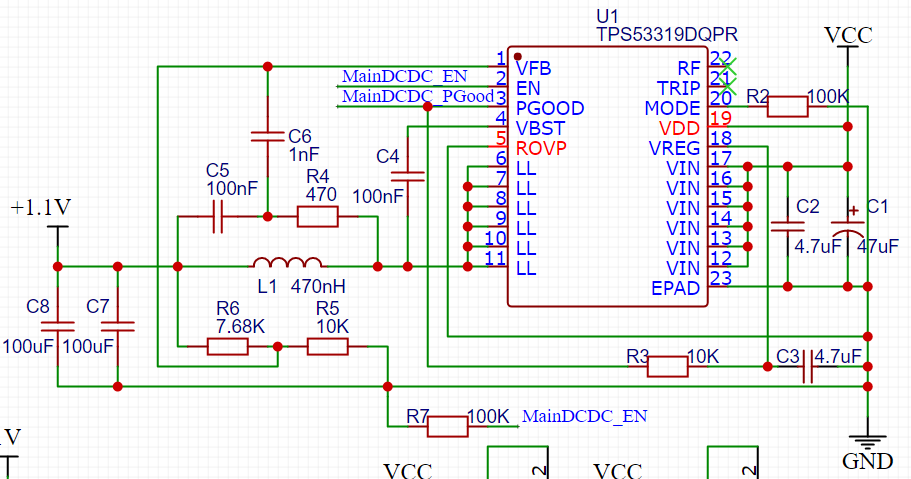Click MainDCDC_EN net label at EN pin

click(x=404, y=76)
